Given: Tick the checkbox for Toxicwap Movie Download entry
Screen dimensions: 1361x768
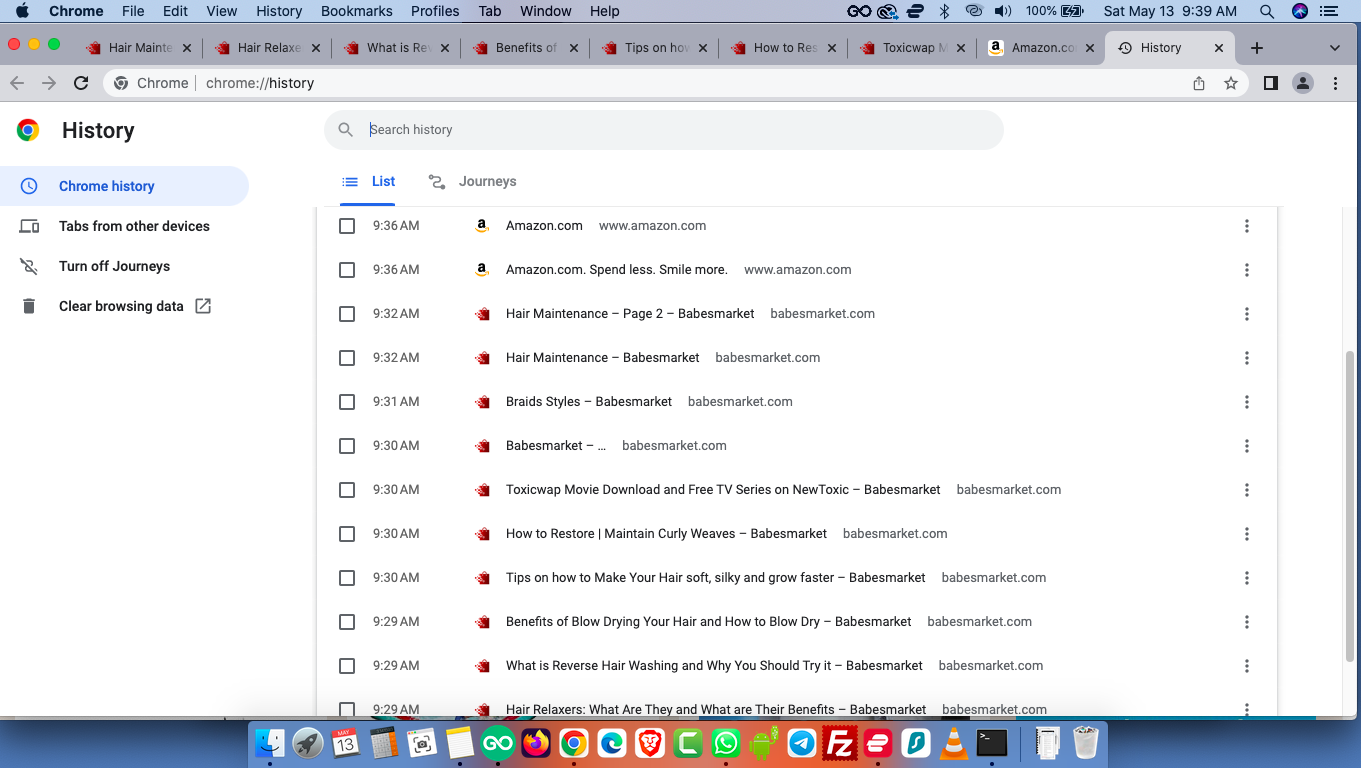Looking at the screenshot, I should click(x=347, y=490).
